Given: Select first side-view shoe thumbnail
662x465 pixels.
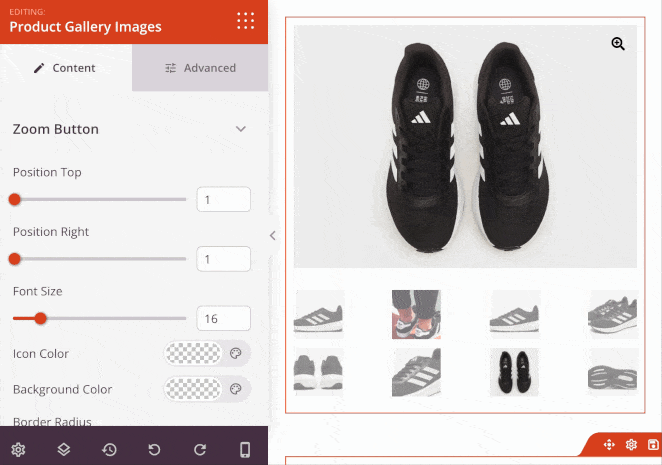Looking at the screenshot, I should (x=319, y=314).
